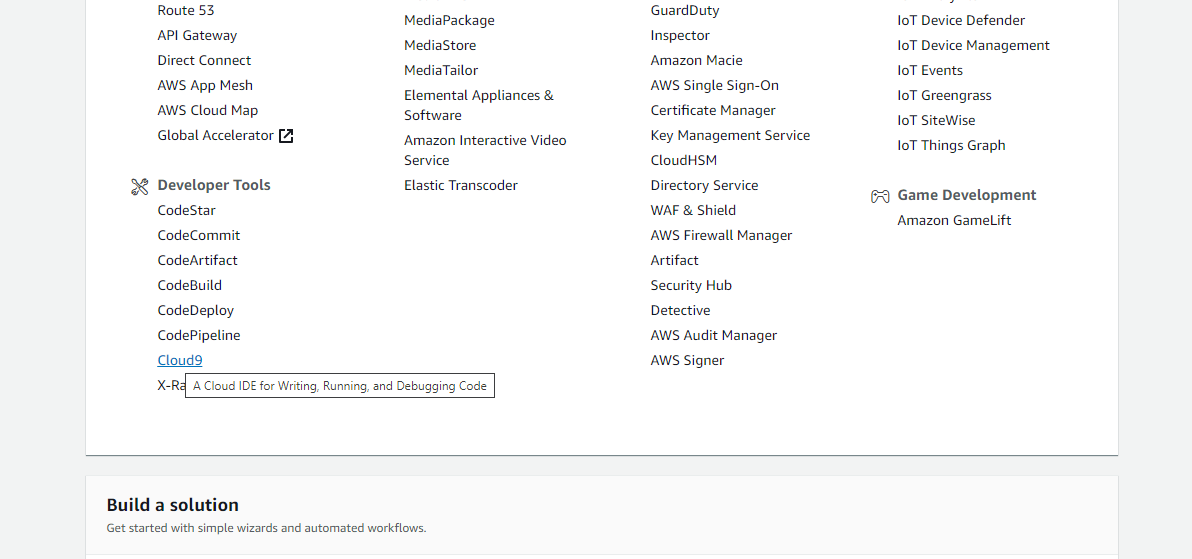Click the Developer Tools category heading
Screen dimensions: 1192x559
coord(214,186)
